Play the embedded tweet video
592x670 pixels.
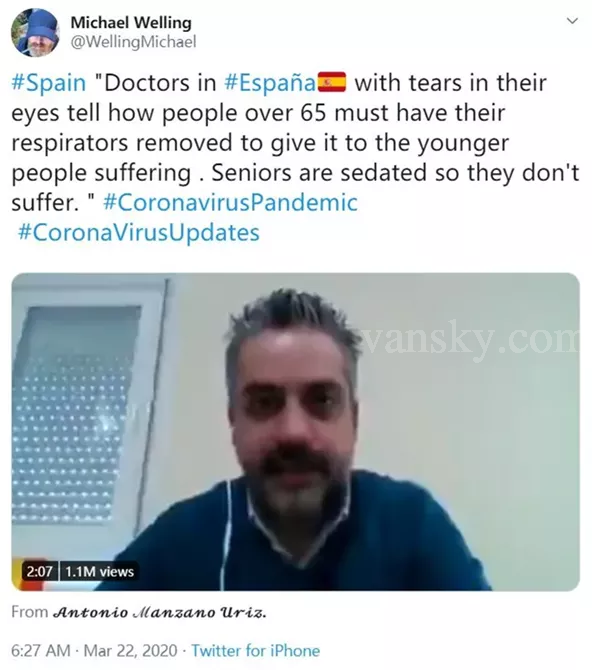pyautogui.click(x=295, y=432)
